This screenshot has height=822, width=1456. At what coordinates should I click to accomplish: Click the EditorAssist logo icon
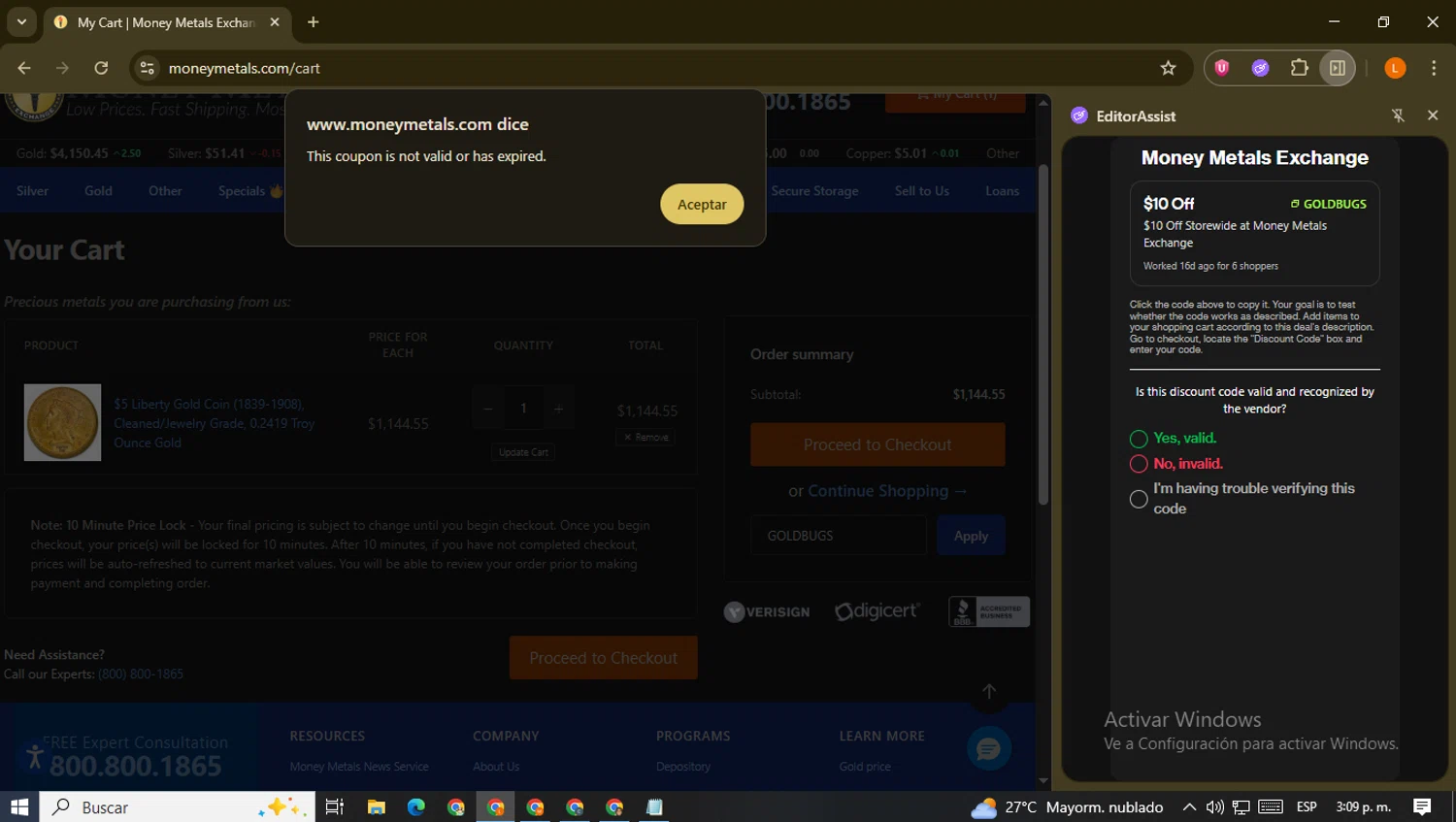click(x=1079, y=115)
